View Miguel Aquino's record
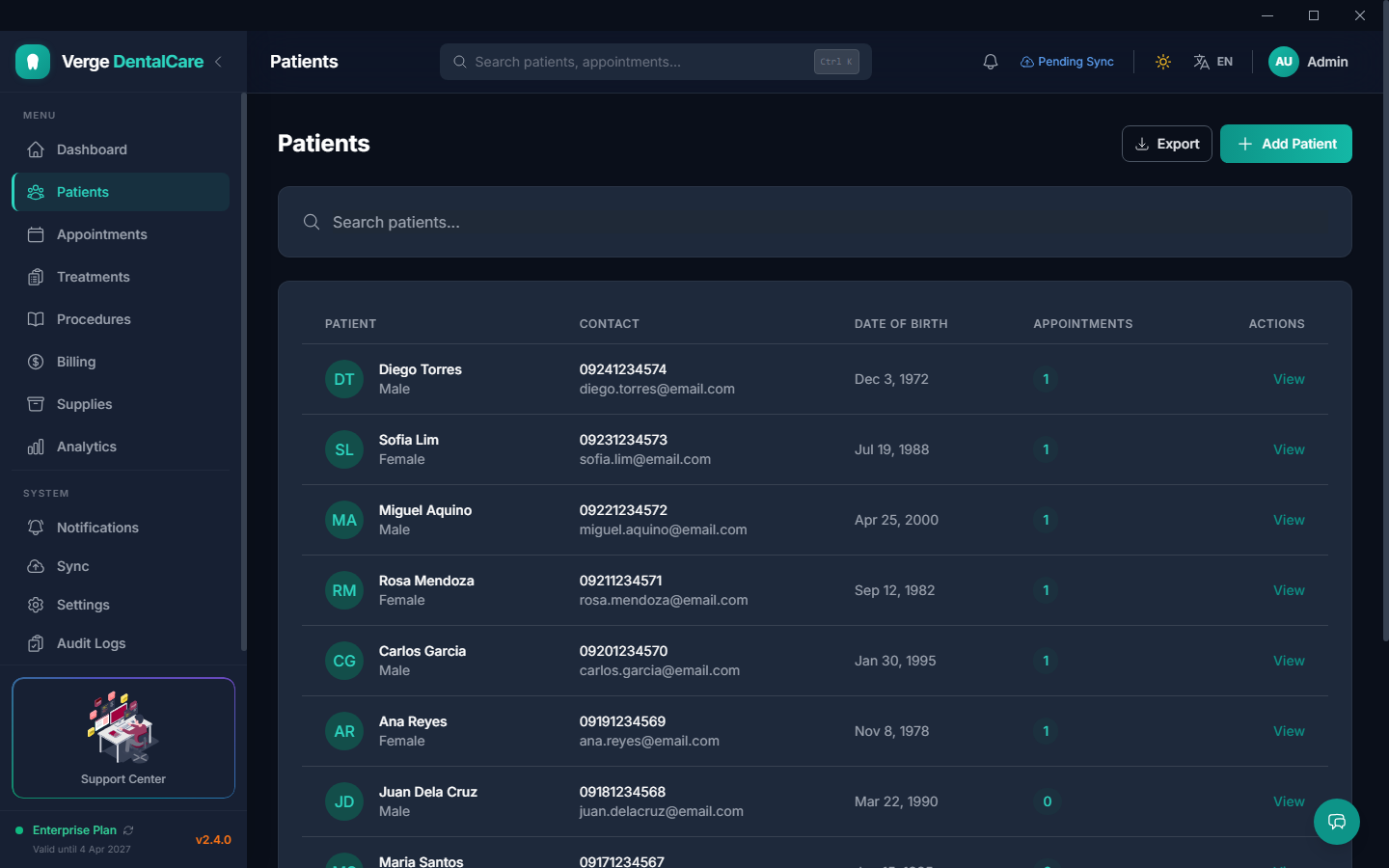Image resolution: width=1389 pixels, height=868 pixels. click(1289, 520)
